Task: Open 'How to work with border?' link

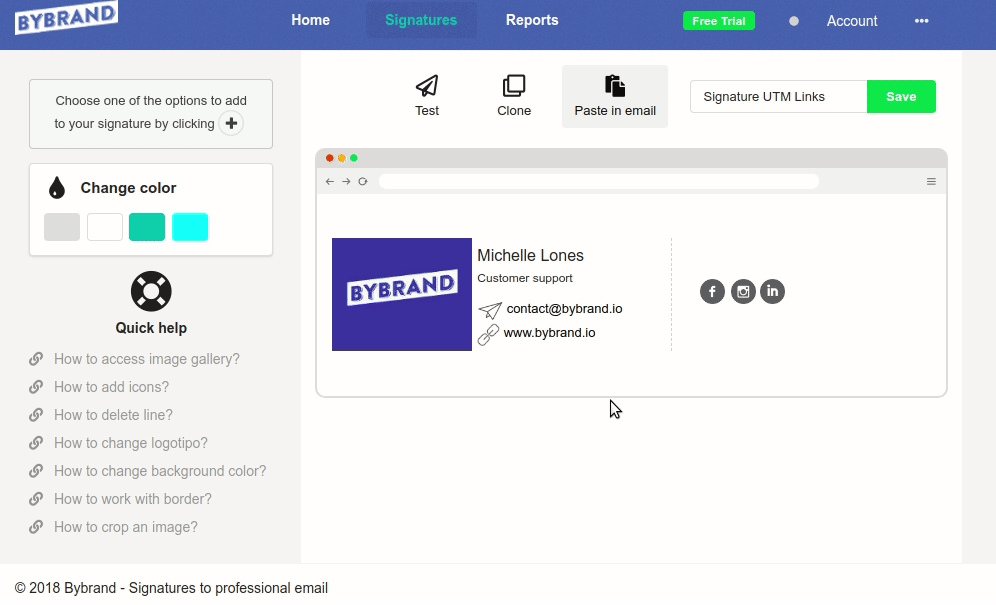Action: point(133,499)
